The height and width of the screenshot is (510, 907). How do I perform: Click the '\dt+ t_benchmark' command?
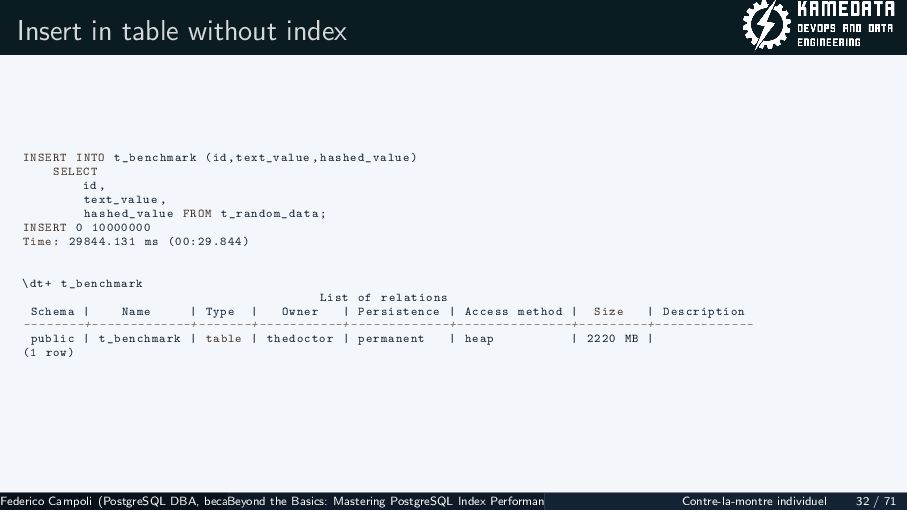83,283
